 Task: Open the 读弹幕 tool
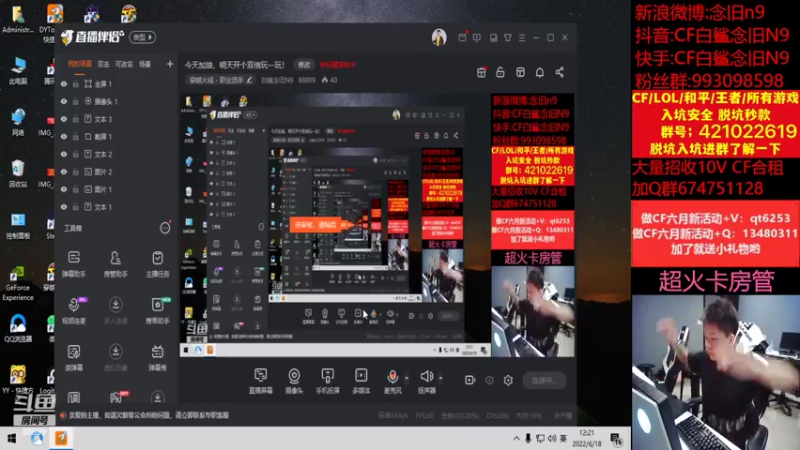pos(74,357)
